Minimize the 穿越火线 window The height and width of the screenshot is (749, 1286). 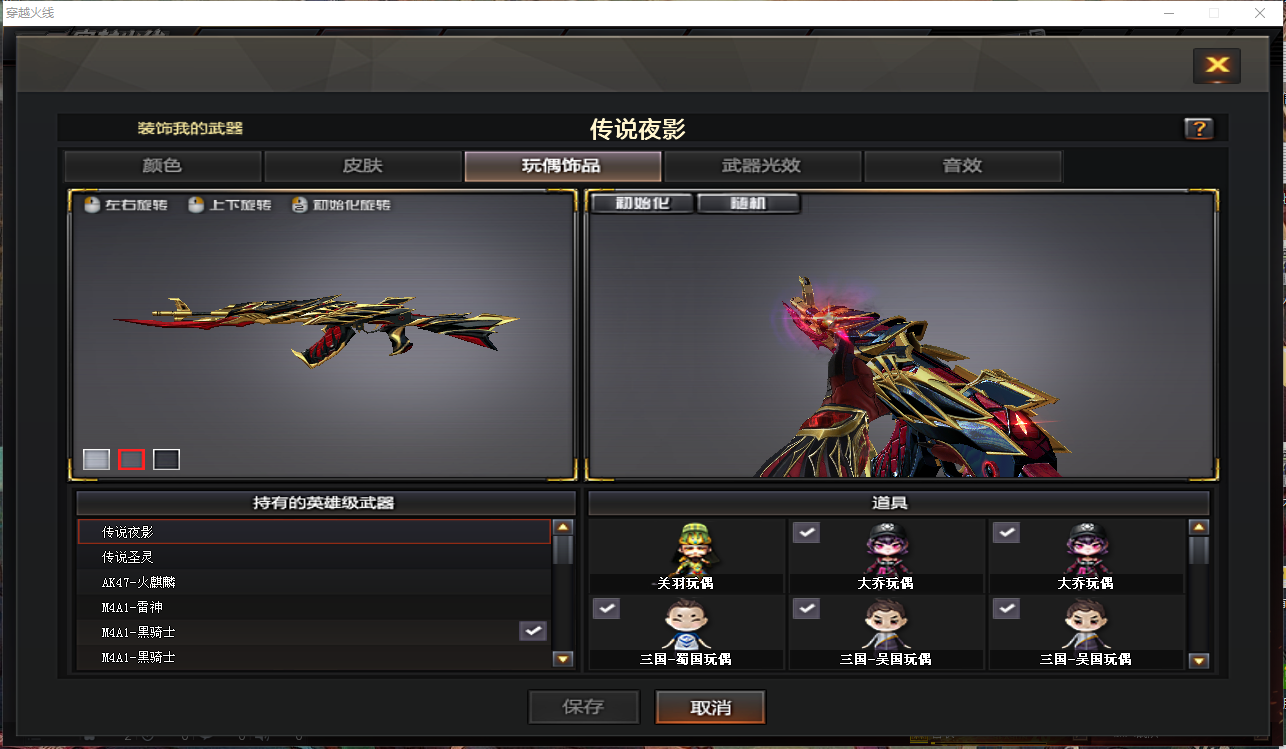(1168, 13)
